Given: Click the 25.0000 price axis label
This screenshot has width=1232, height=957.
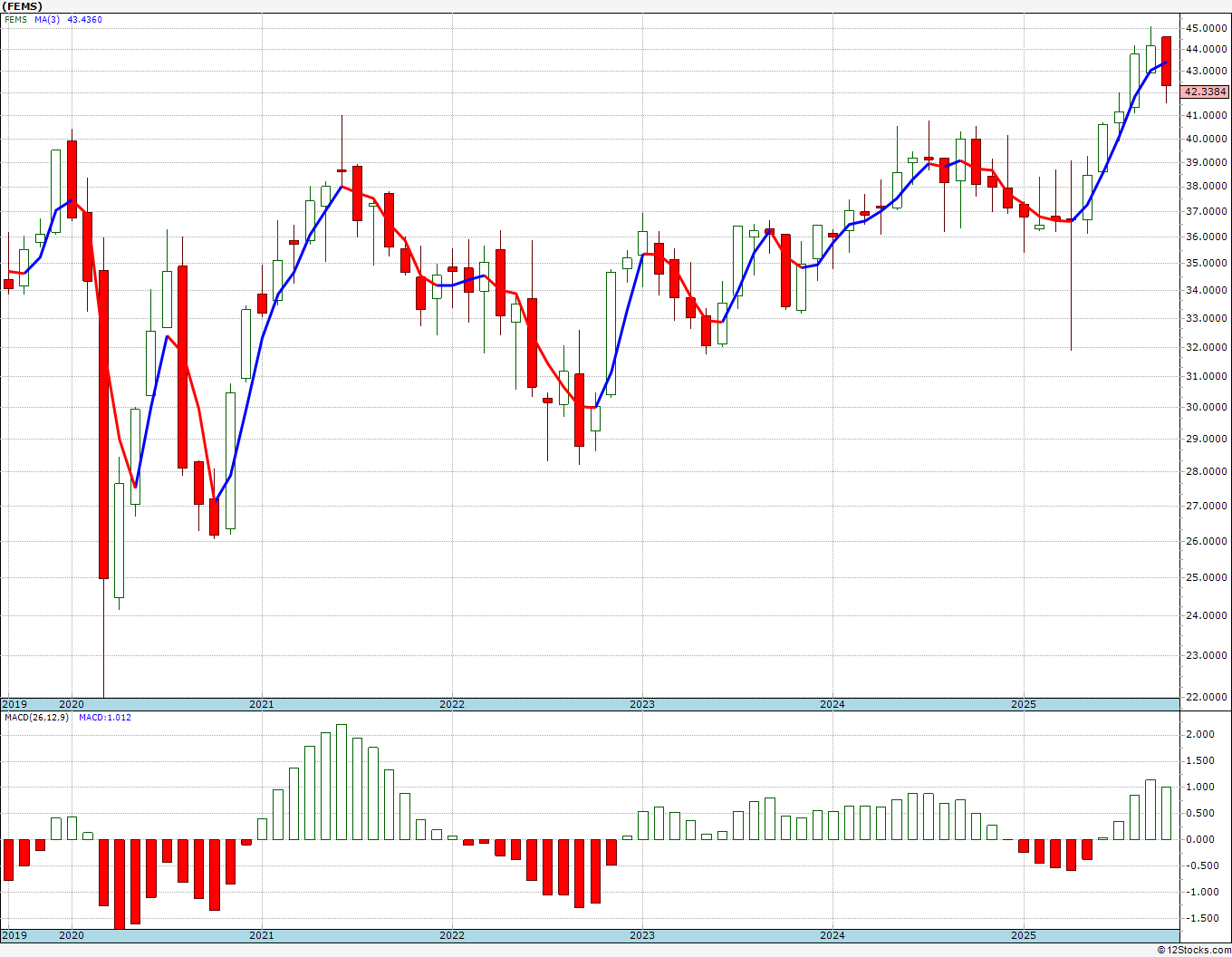Looking at the screenshot, I should click(1206, 577).
